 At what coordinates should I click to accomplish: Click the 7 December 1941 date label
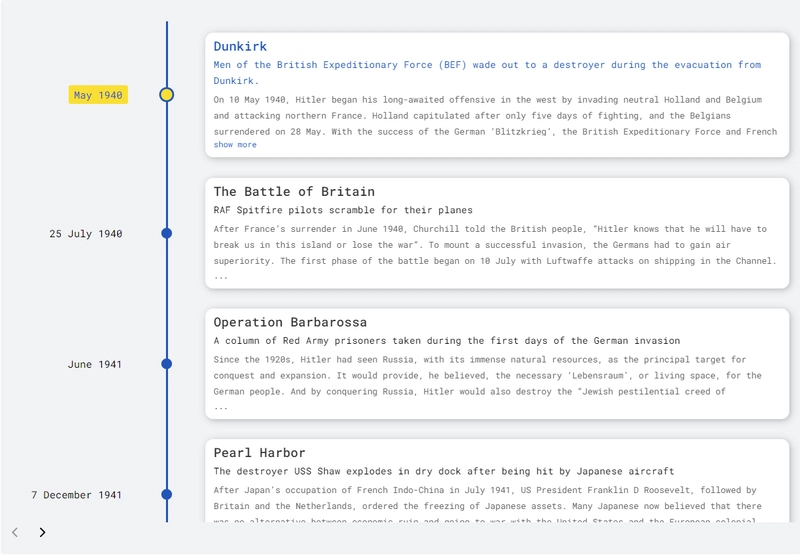(x=77, y=495)
